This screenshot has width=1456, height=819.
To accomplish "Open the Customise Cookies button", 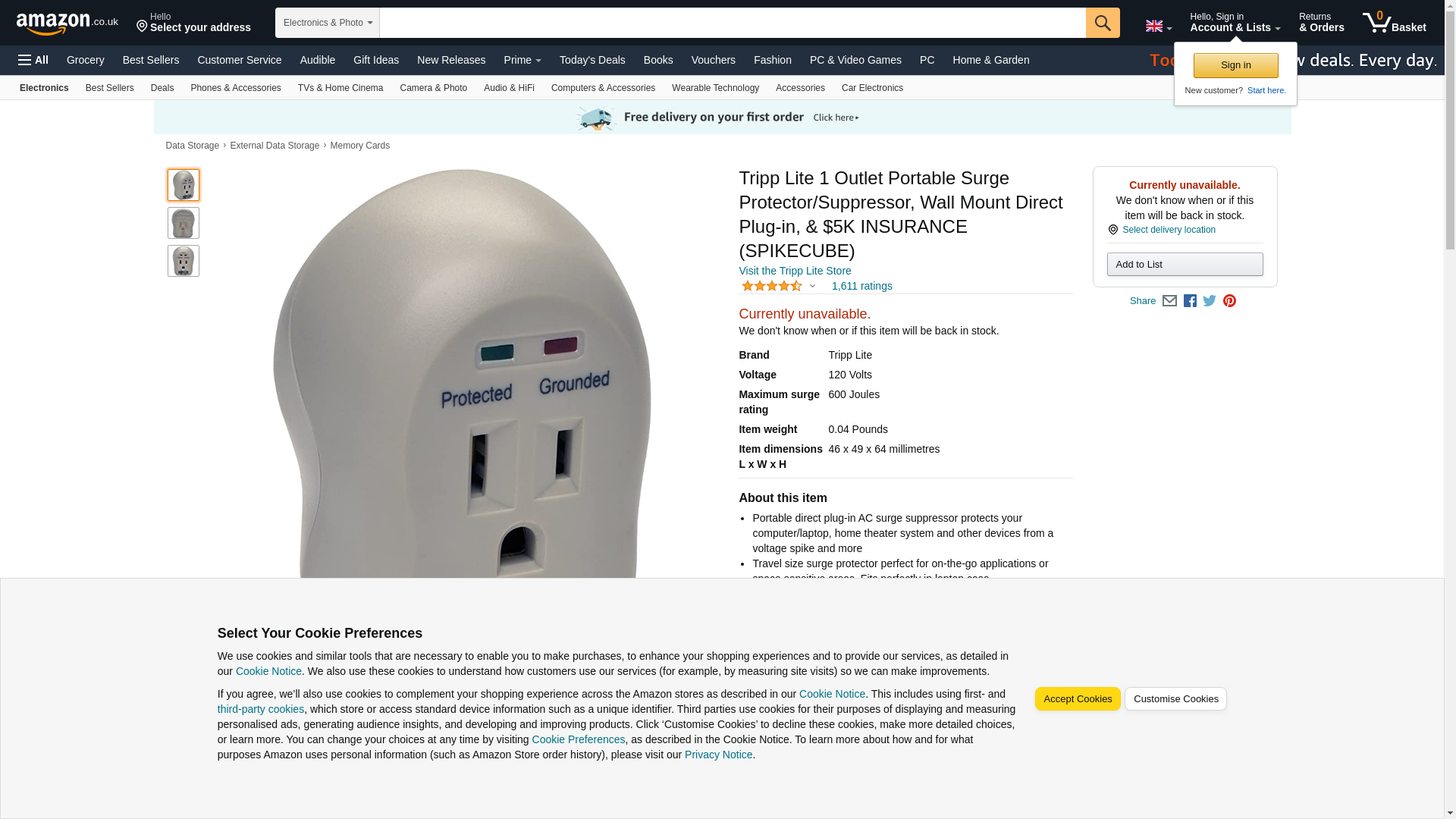I will (x=1175, y=699).
